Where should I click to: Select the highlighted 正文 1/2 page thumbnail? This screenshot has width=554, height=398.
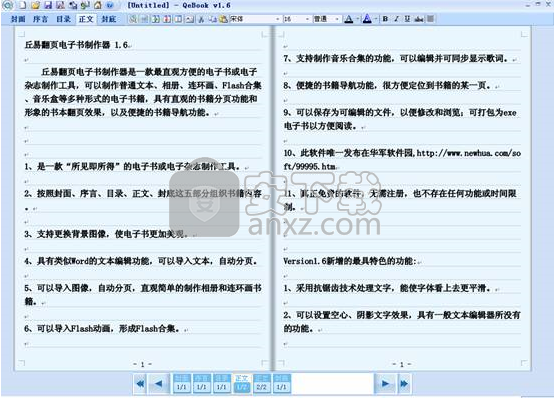coord(242,384)
